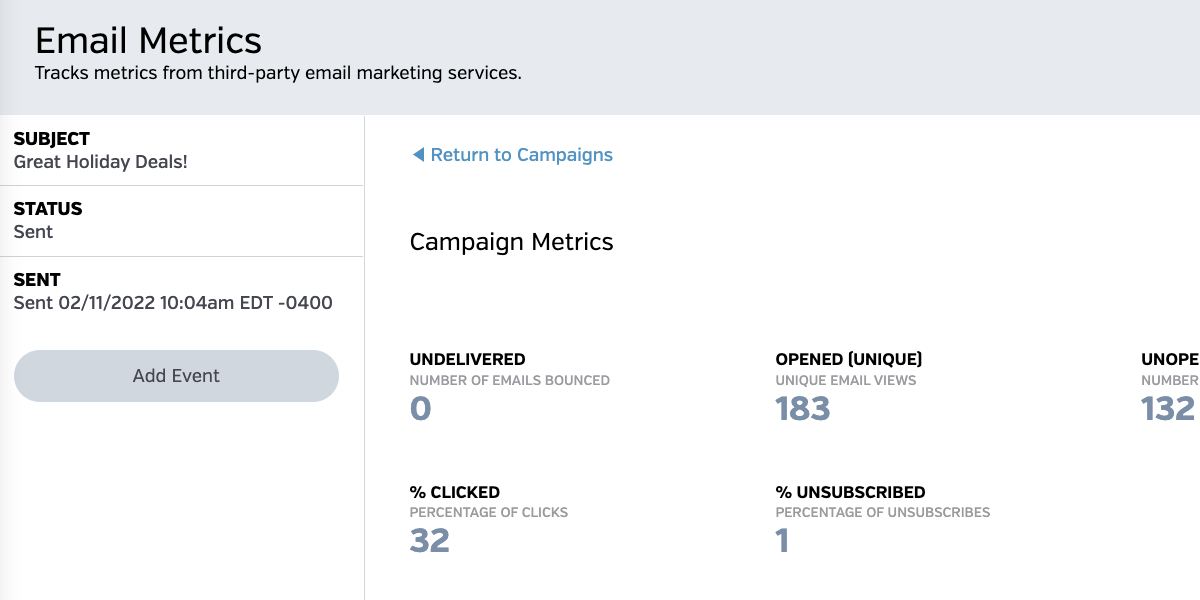The height and width of the screenshot is (600, 1200).
Task: Click the Email Metrics page title
Action: [x=148, y=41]
